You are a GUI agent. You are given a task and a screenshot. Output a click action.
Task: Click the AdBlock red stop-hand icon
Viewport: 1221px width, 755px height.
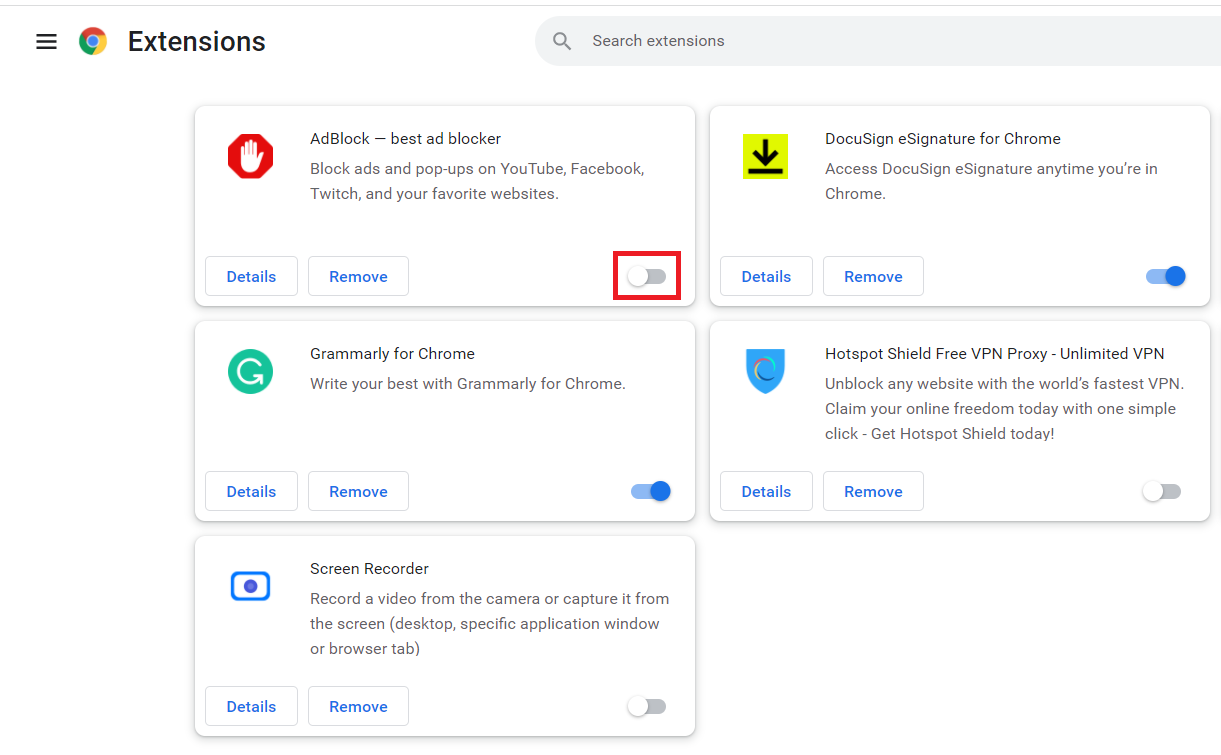[250, 157]
